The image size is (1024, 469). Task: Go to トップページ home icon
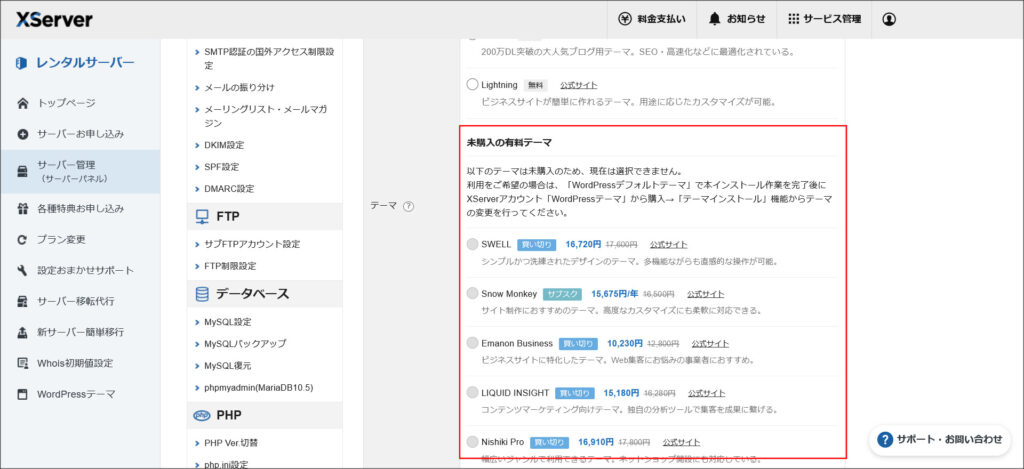(23, 103)
